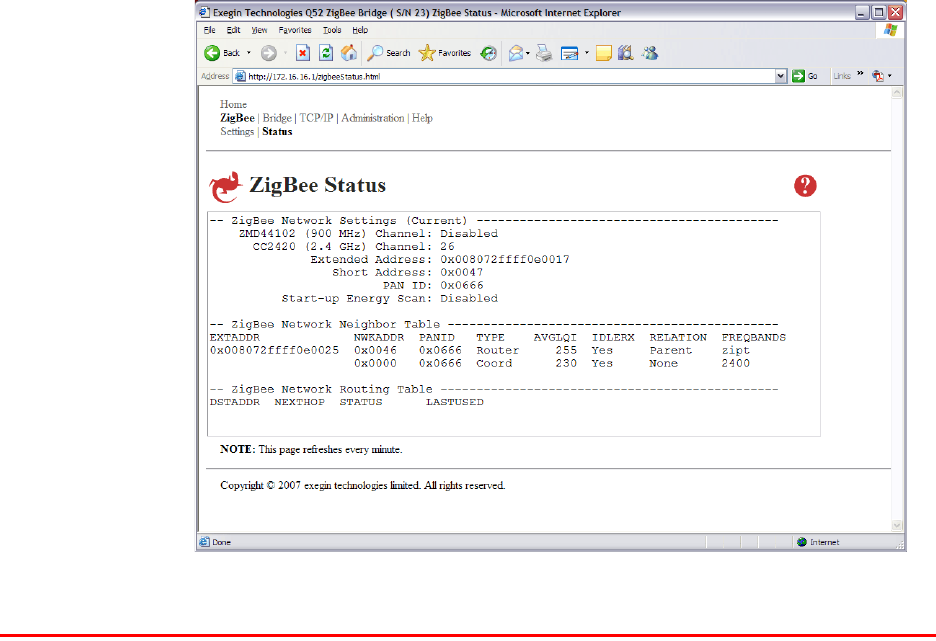Open the View menu

(x=259, y=30)
